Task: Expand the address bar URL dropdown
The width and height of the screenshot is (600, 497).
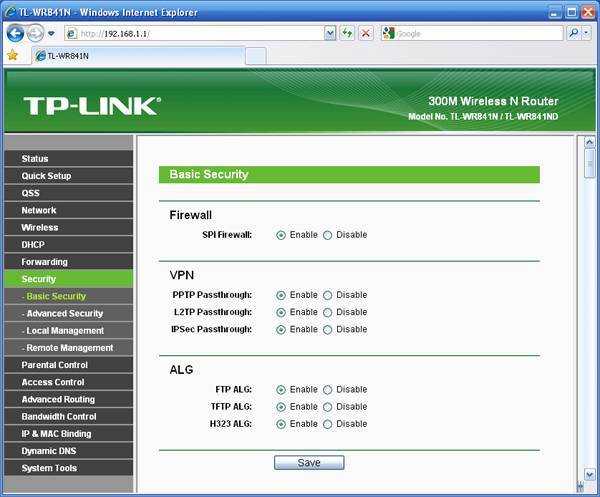Action: pos(330,34)
